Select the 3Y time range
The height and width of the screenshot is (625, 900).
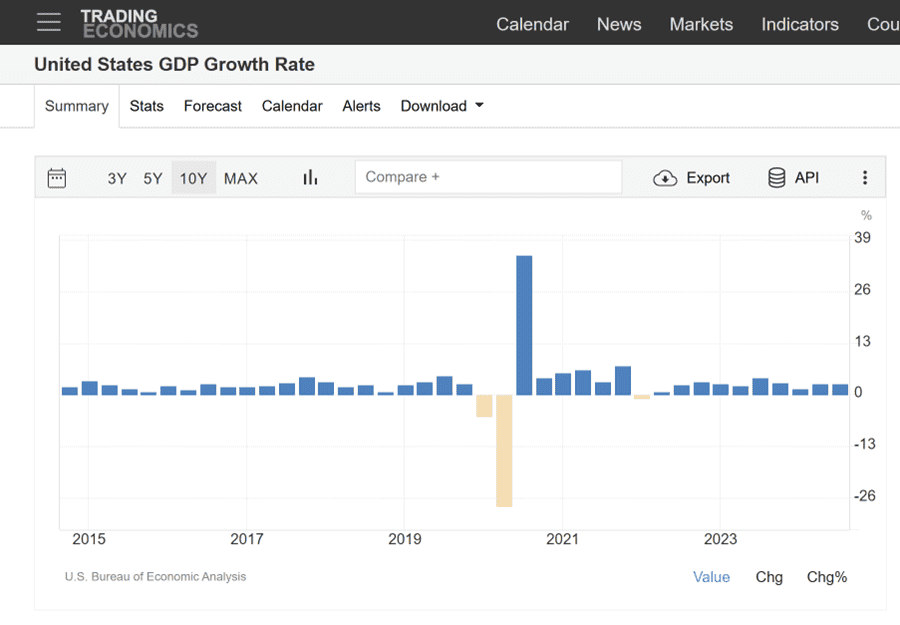click(117, 178)
